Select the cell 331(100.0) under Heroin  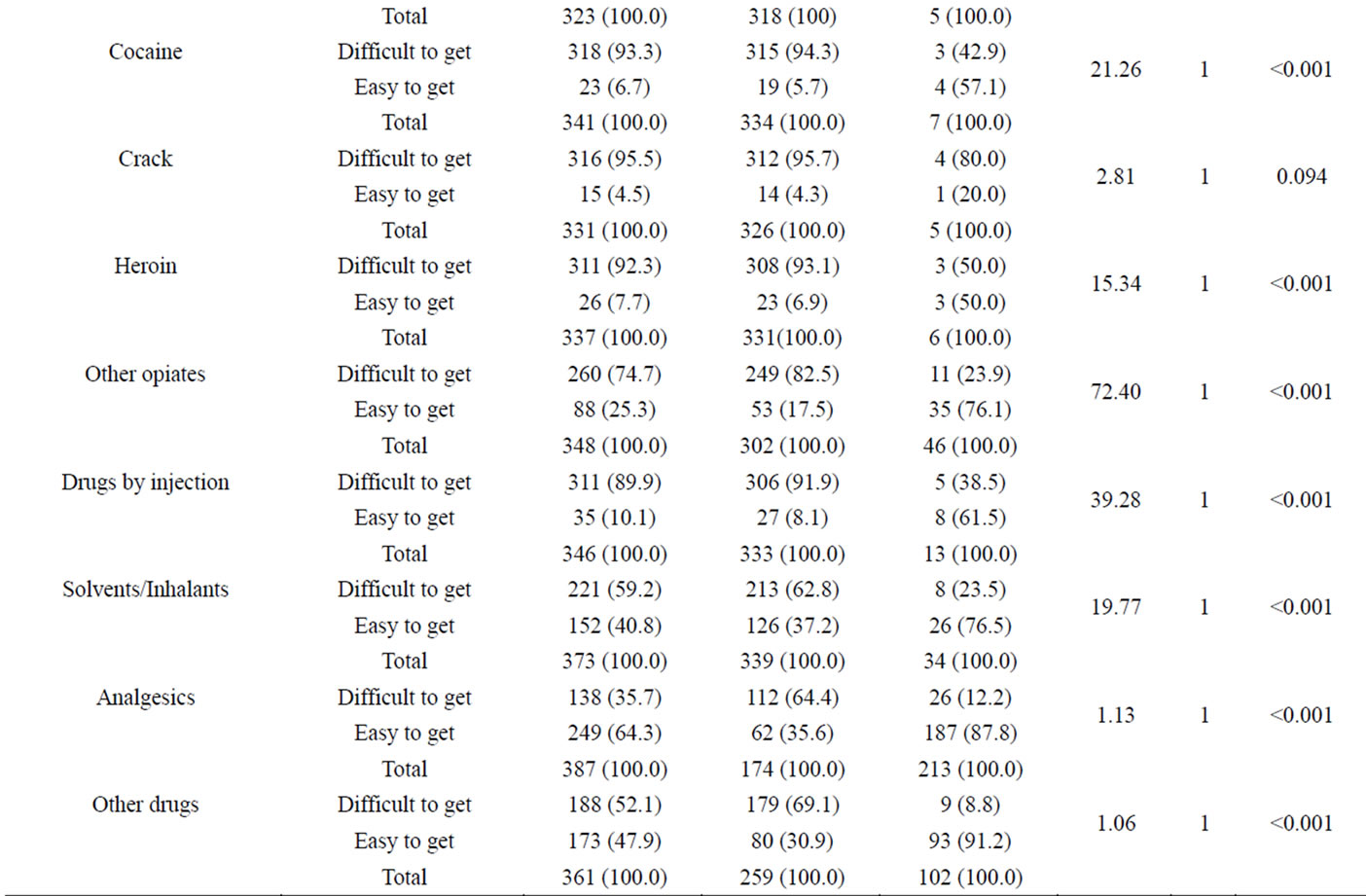[x=792, y=338]
